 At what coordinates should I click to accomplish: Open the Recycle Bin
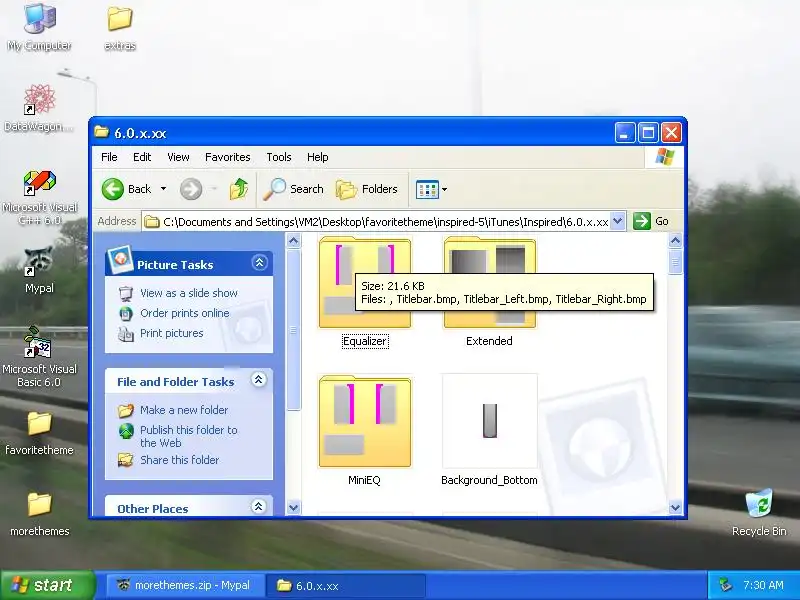click(759, 512)
